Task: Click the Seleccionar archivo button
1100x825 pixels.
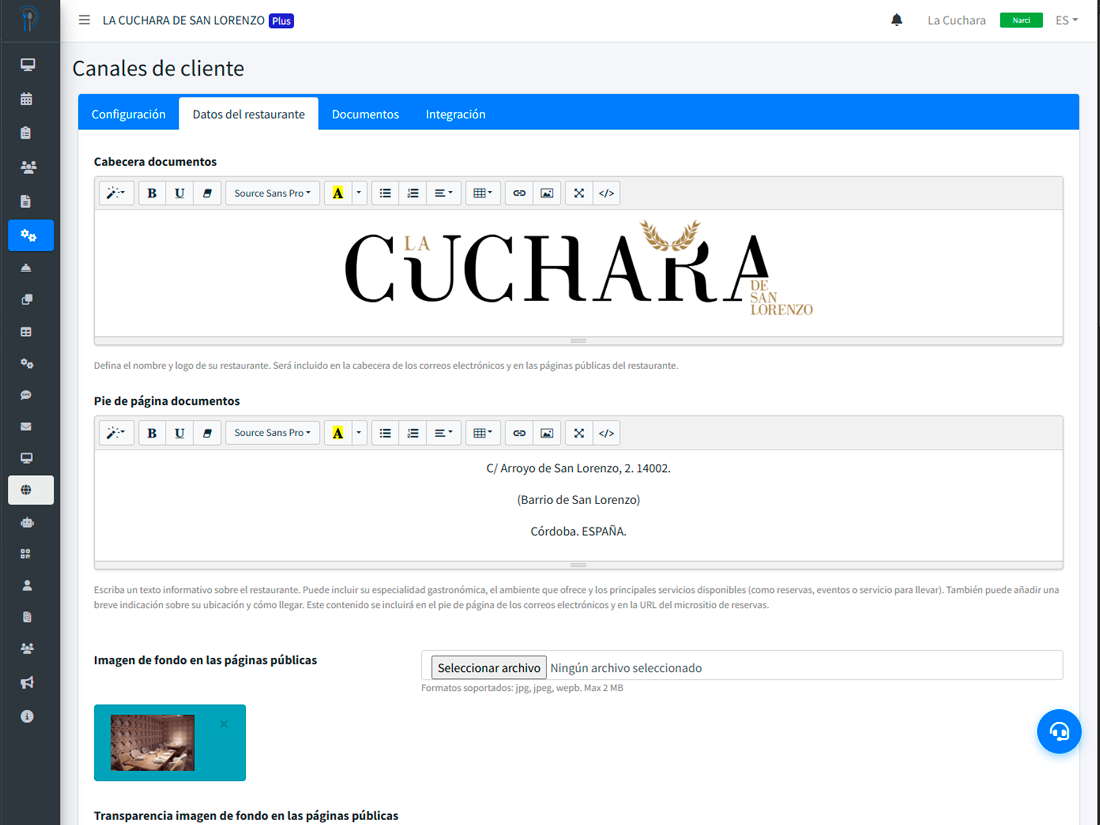Action: [488, 668]
